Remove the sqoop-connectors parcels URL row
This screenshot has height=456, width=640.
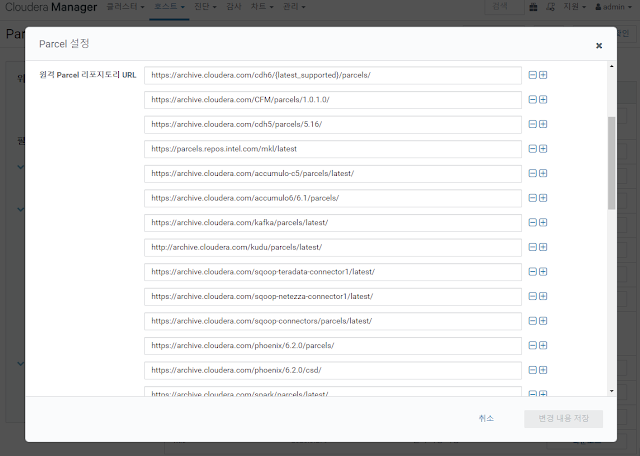click(533, 321)
